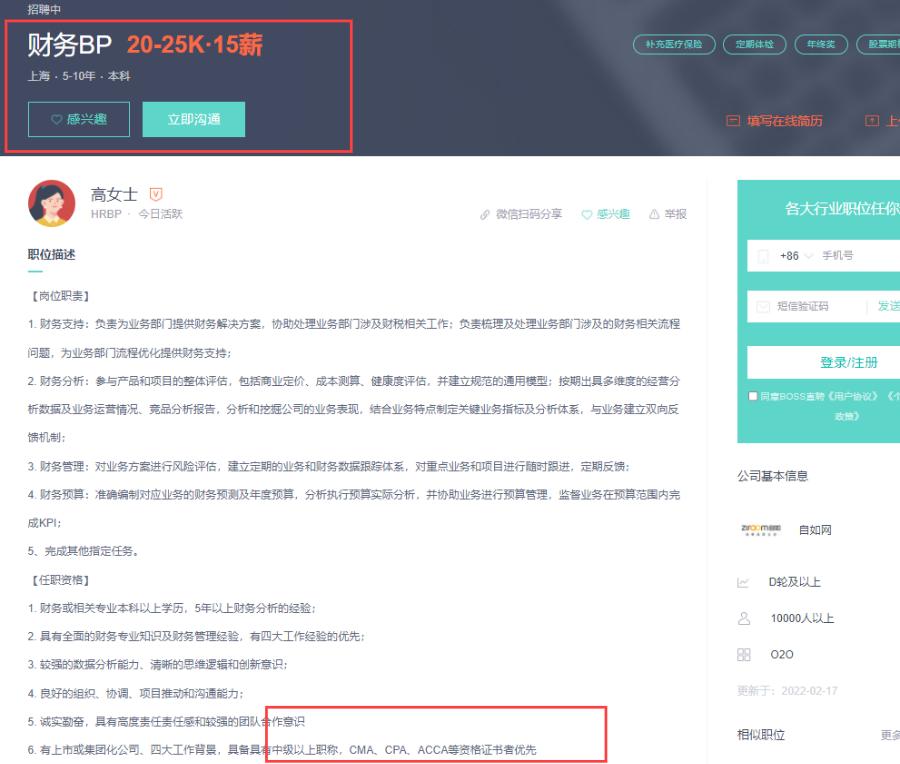
Task: Click the heart icon inside 感兴趣 button
Action: (x=57, y=119)
